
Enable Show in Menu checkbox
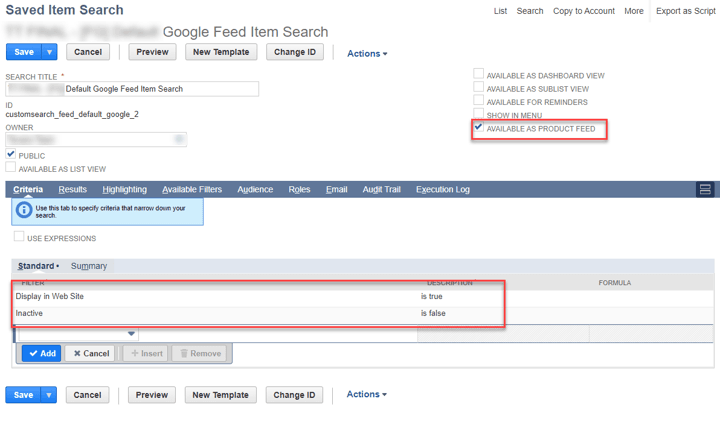(x=478, y=113)
